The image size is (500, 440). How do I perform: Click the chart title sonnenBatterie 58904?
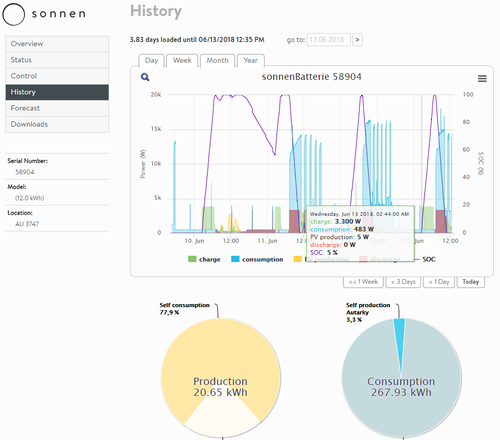click(311, 77)
